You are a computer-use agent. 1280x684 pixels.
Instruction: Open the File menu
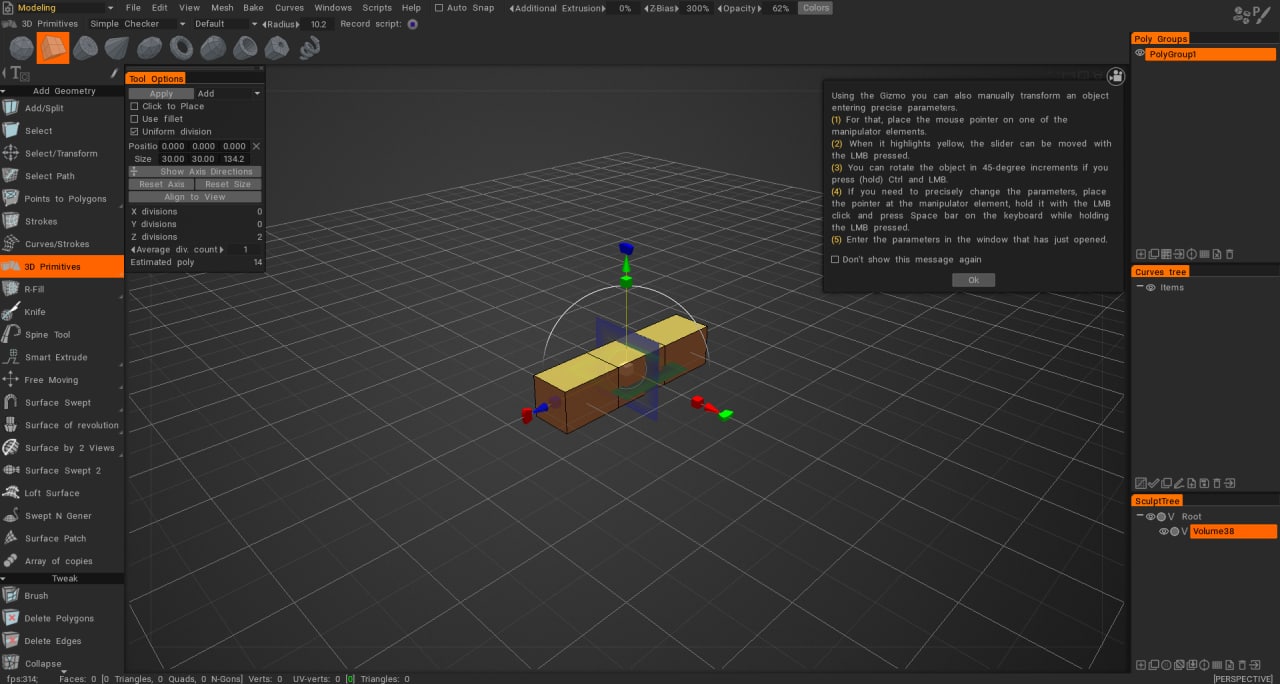click(133, 8)
